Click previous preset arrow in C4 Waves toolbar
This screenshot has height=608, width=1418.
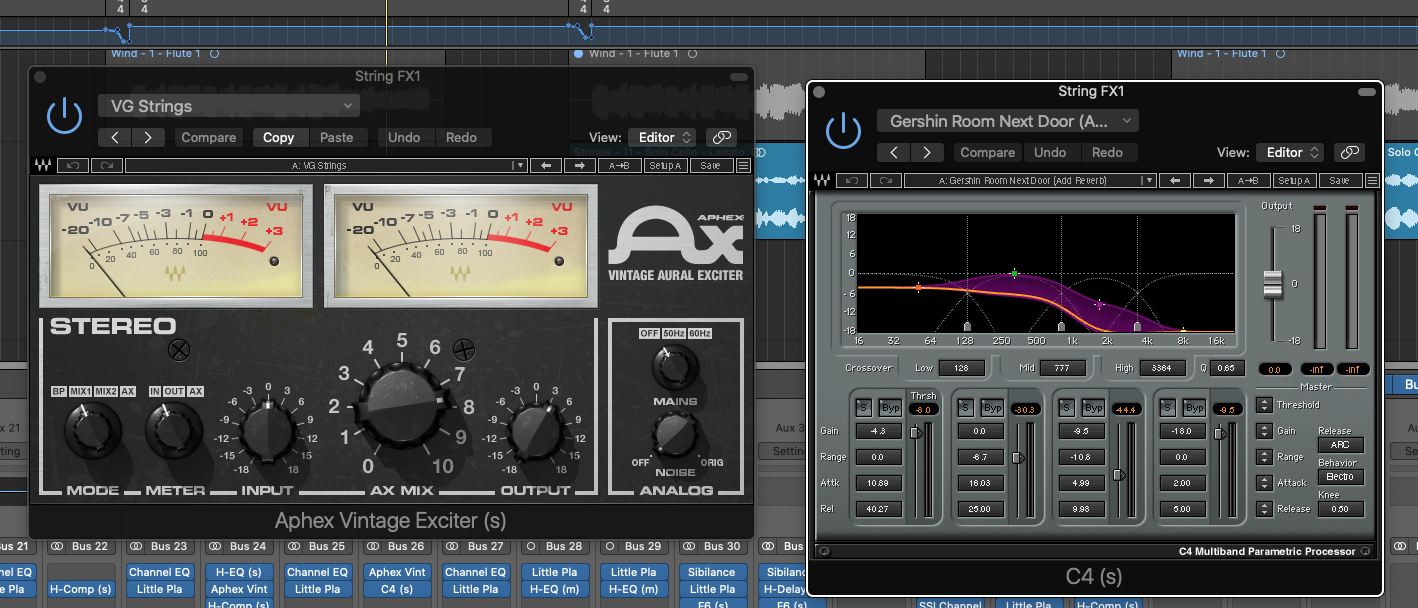point(1176,181)
